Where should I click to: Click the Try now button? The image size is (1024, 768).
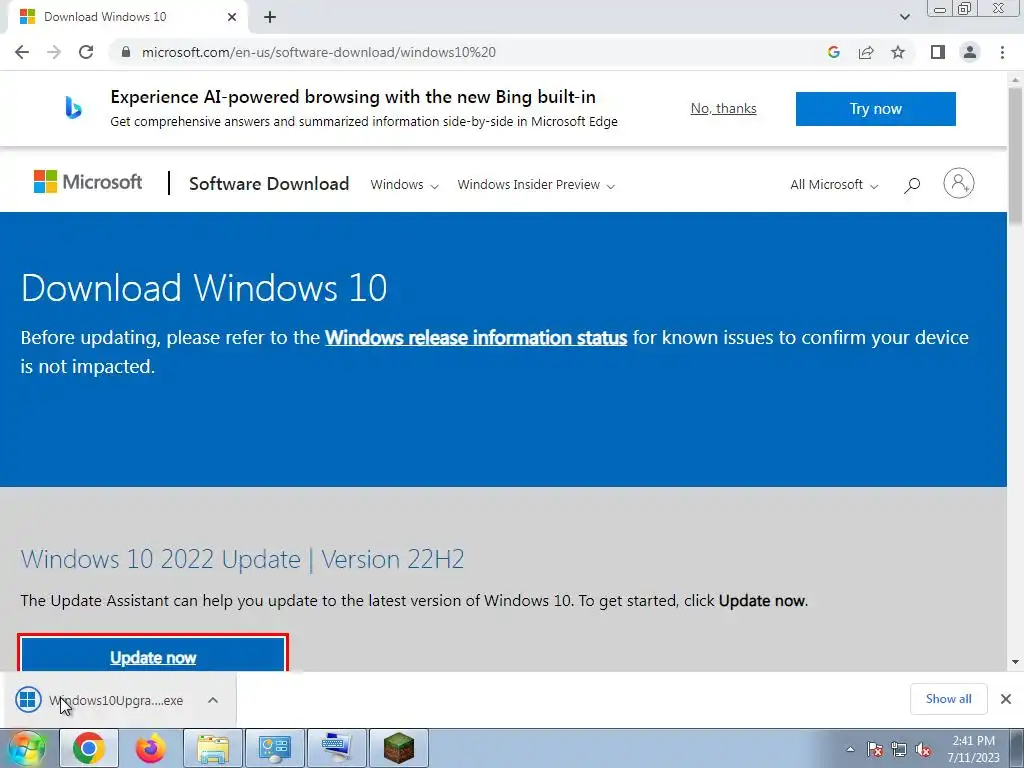coord(876,108)
